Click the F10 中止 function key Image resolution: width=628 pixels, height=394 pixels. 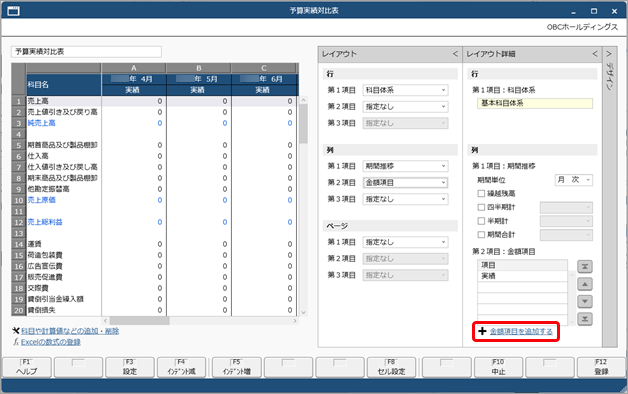(x=498, y=367)
